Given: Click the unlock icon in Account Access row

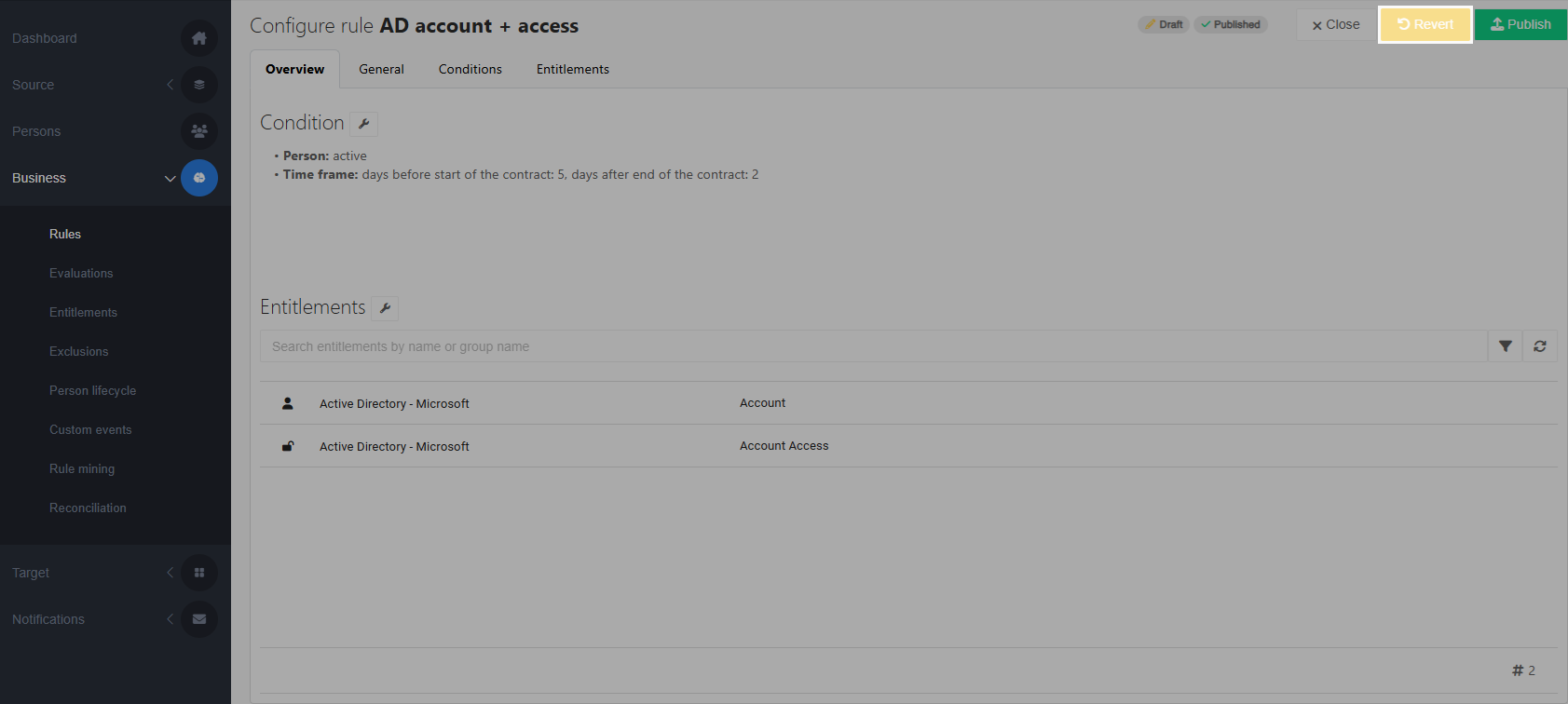Looking at the screenshot, I should 288,446.
